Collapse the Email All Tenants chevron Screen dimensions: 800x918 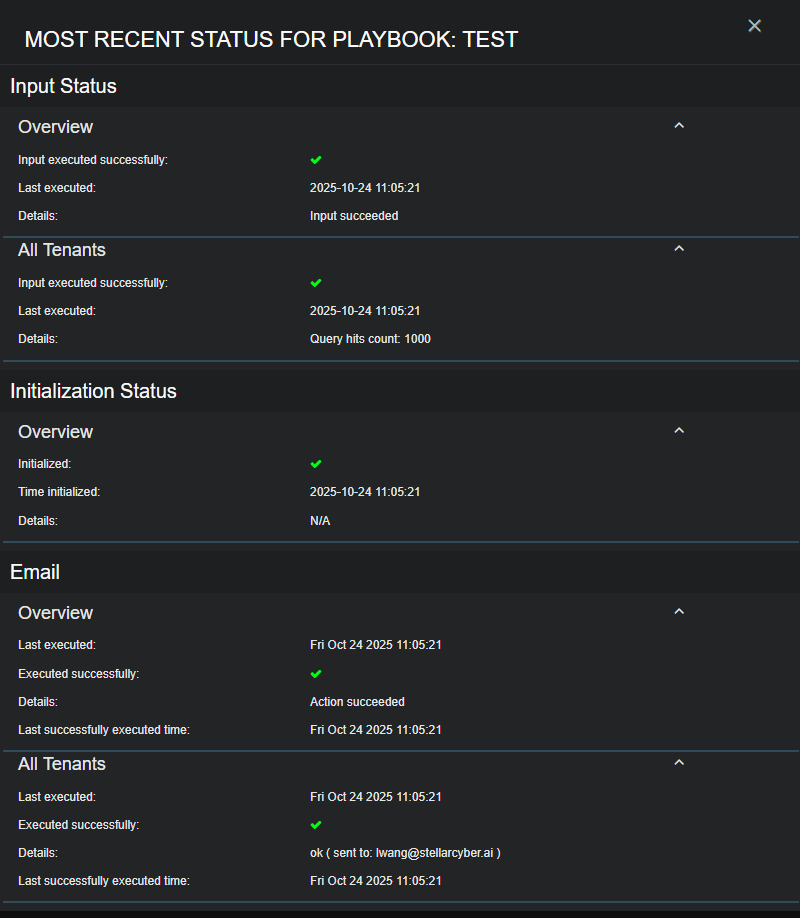pos(679,763)
